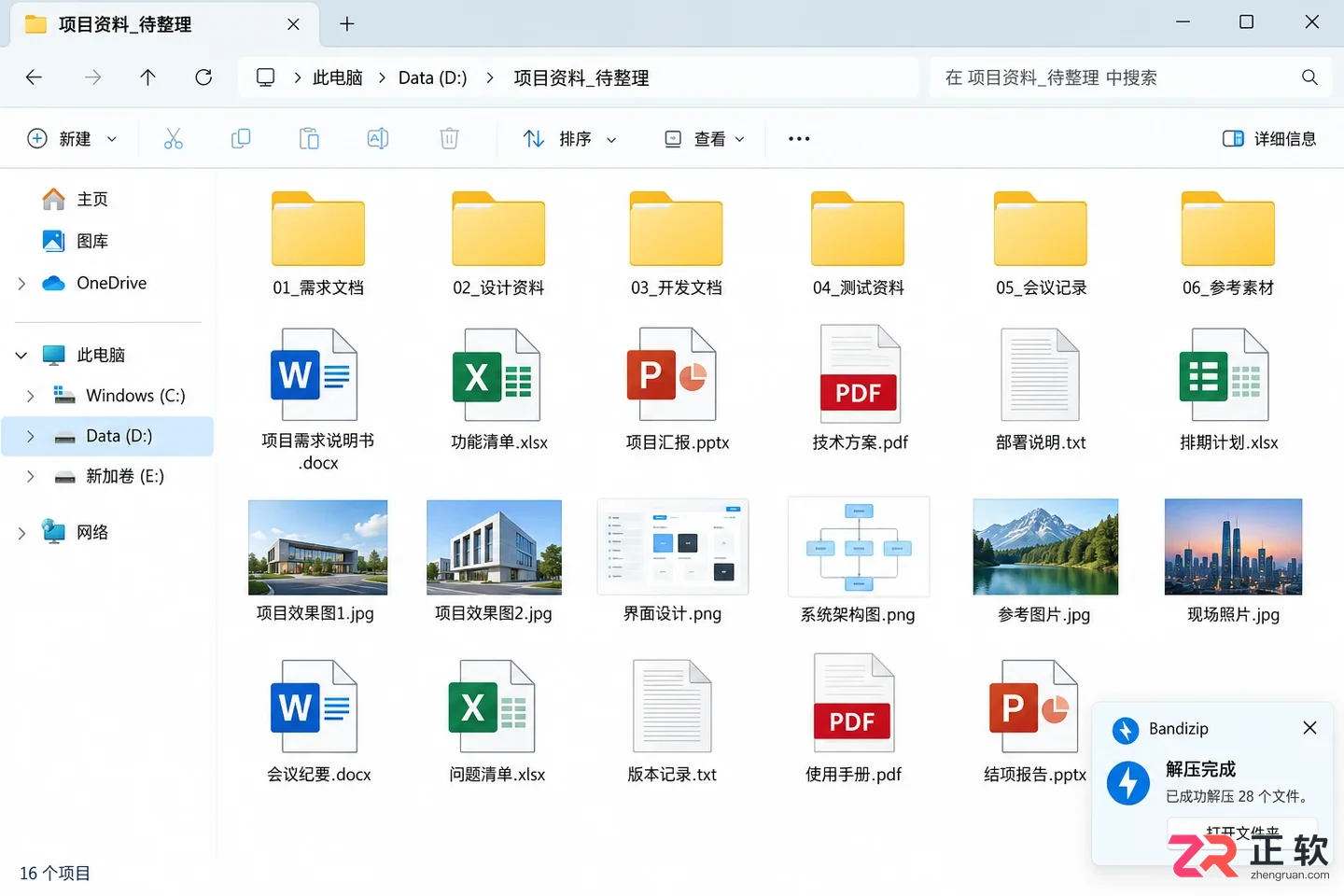Click Data (D:) in the address breadcrumb

pos(432,77)
